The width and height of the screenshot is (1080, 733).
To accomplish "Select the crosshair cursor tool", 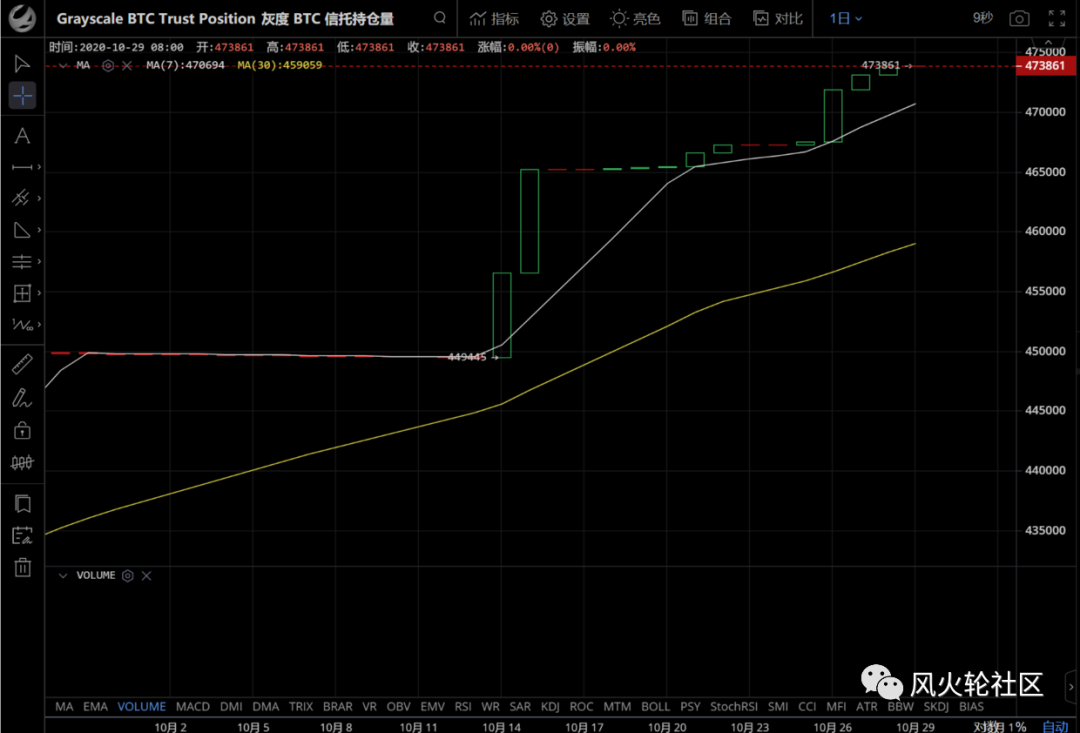I will point(22,95).
